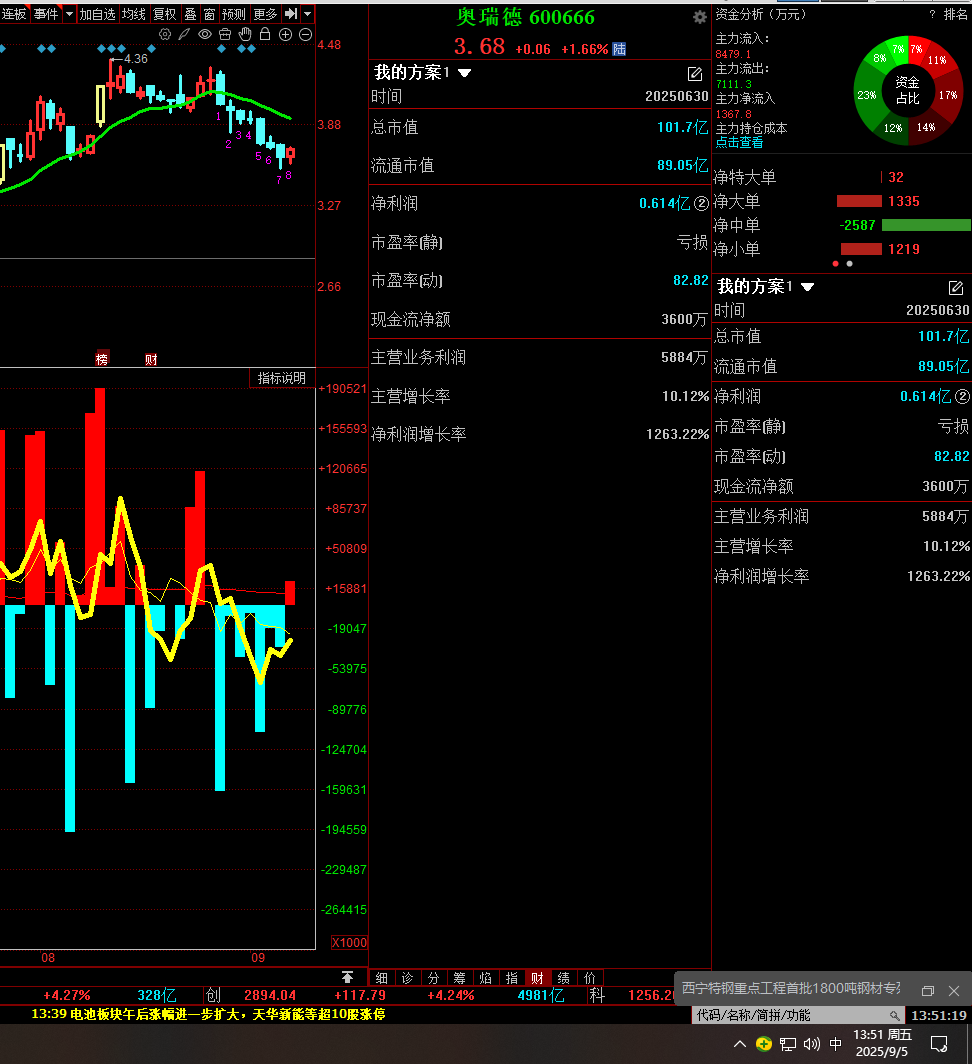Switch to 财 tab

(538, 978)
